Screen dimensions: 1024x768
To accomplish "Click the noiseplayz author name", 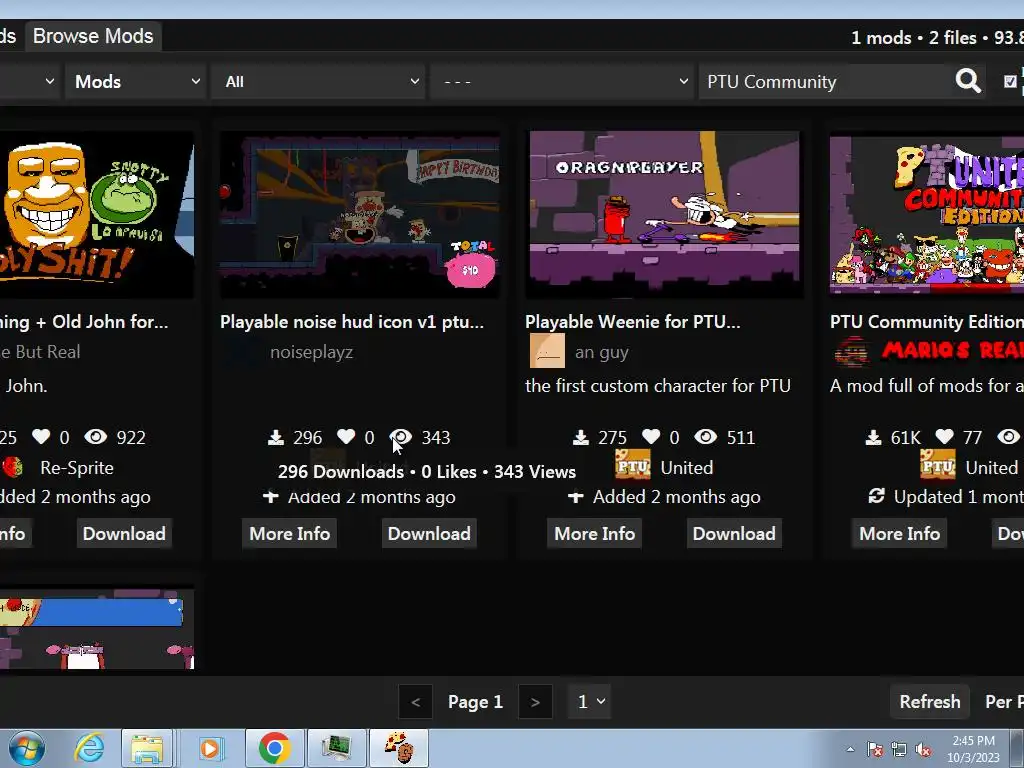I will 312,352.
